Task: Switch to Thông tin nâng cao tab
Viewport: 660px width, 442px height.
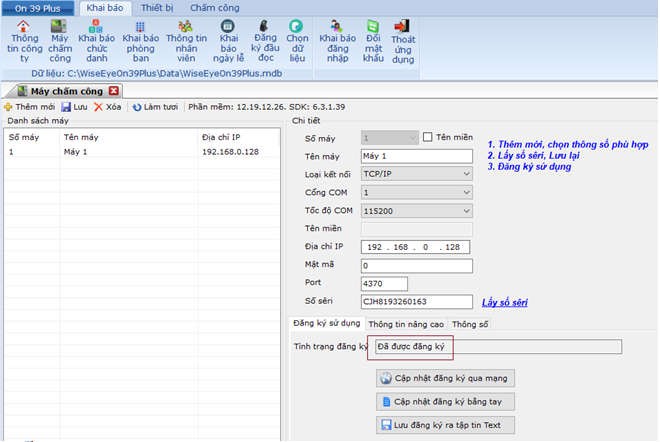Action: pyautogui.click(x=406, y=324)
